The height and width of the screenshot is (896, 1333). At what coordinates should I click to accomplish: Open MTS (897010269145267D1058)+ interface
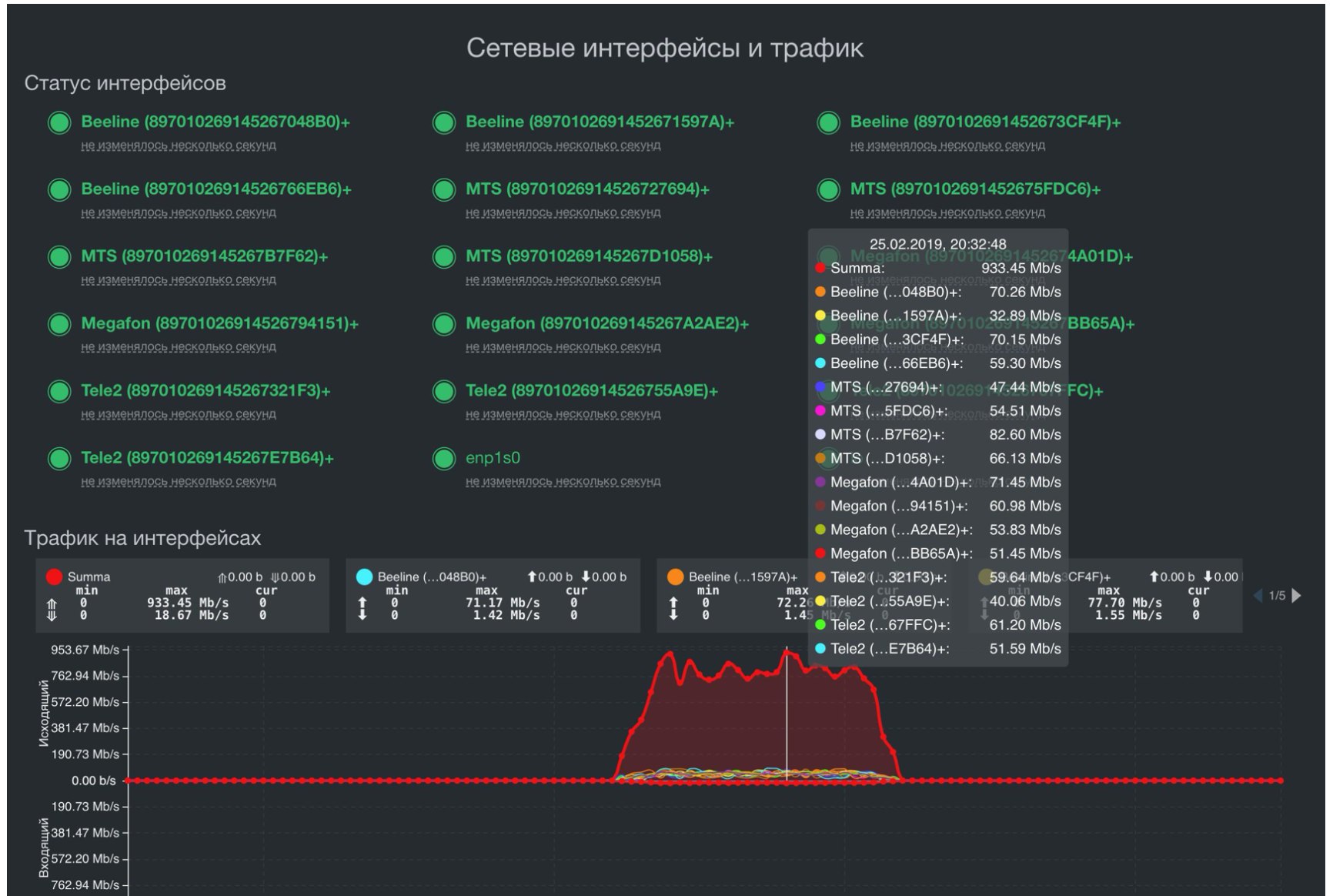tap(590, 256)
